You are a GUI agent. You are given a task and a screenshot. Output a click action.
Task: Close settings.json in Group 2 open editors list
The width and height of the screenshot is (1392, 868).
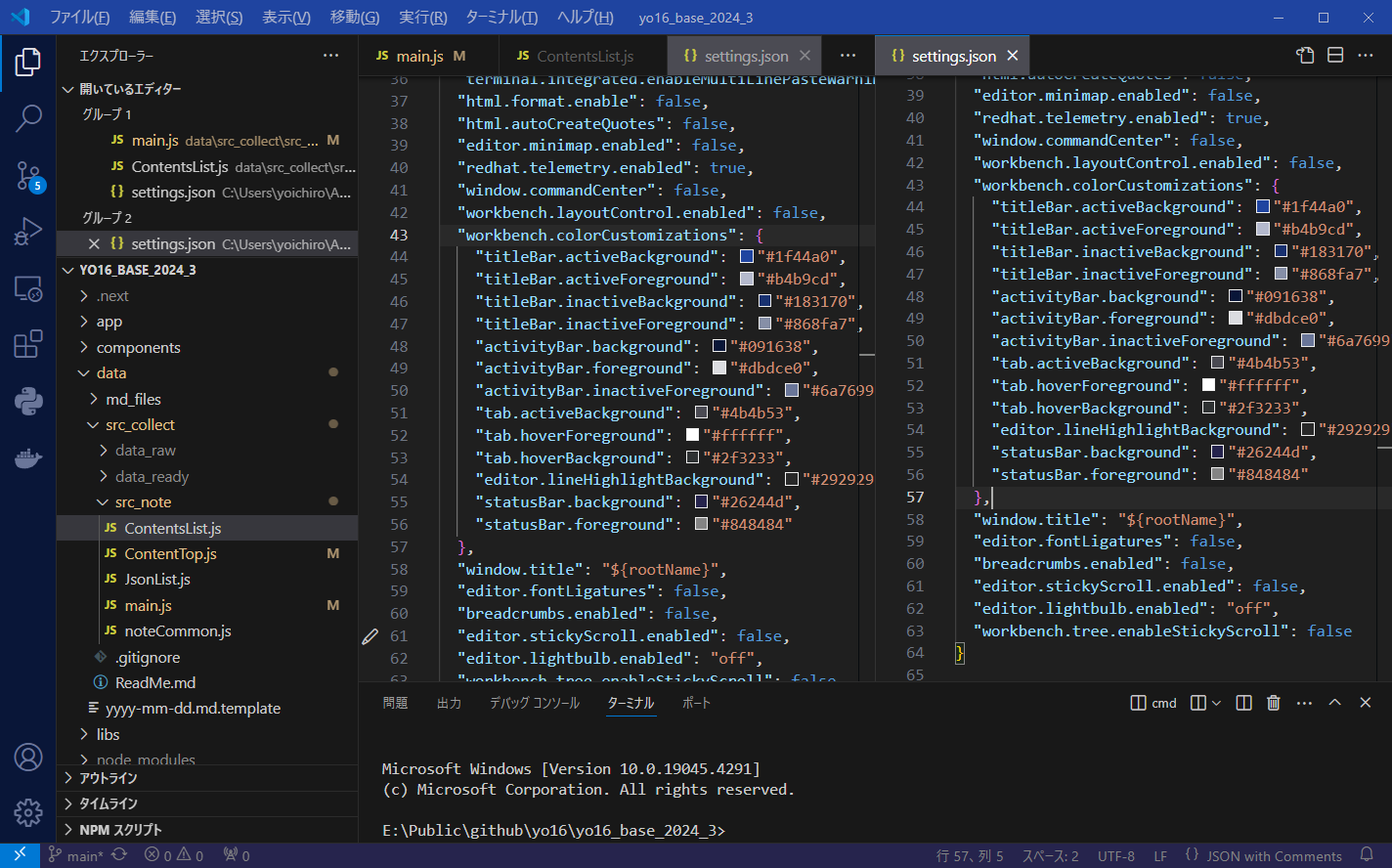click(x=94, y=243)
